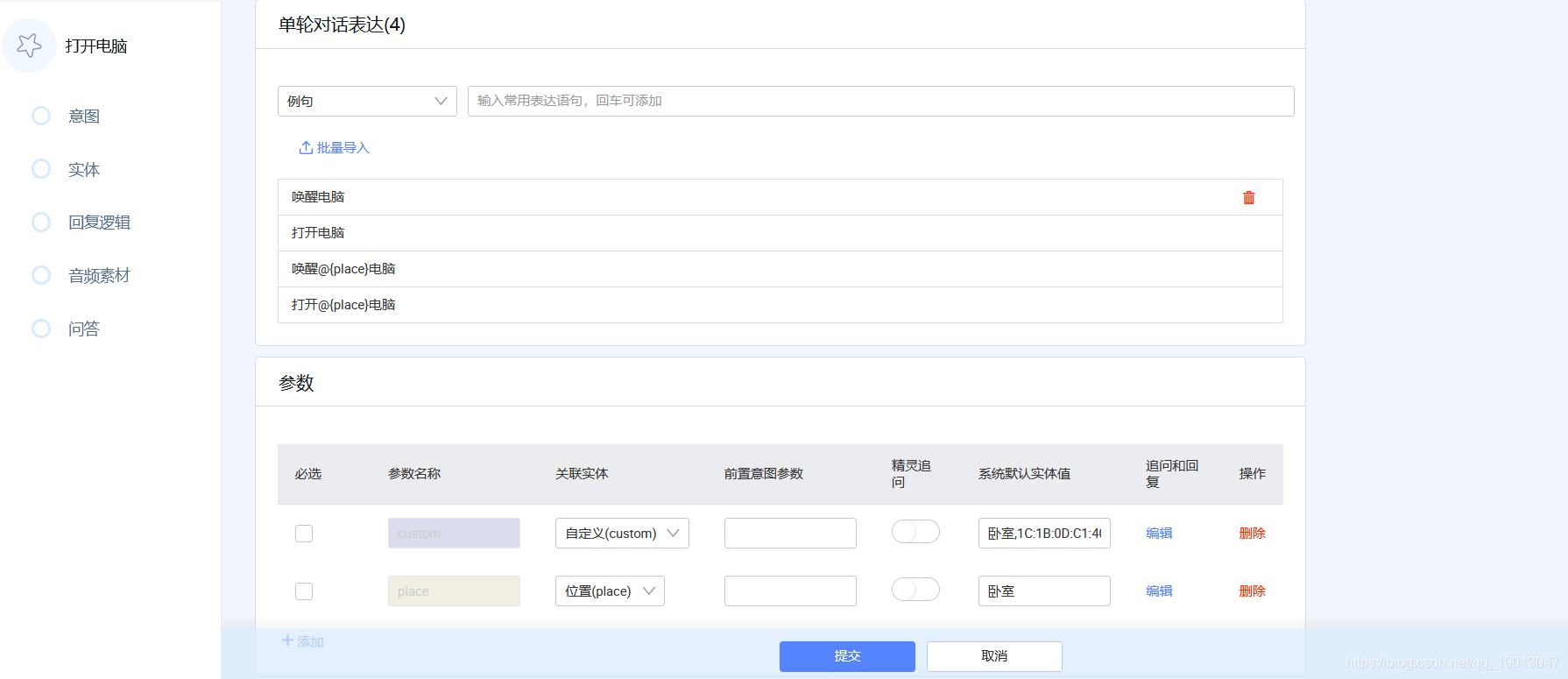Check the 必选 box for custom parameter
Screen dimensions: 1568x679
(304, 534)
